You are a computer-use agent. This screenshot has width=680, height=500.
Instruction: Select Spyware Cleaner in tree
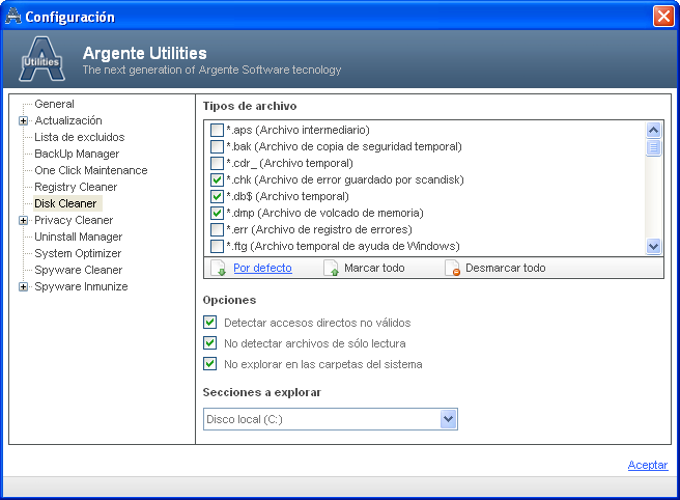tap(78, 270)
